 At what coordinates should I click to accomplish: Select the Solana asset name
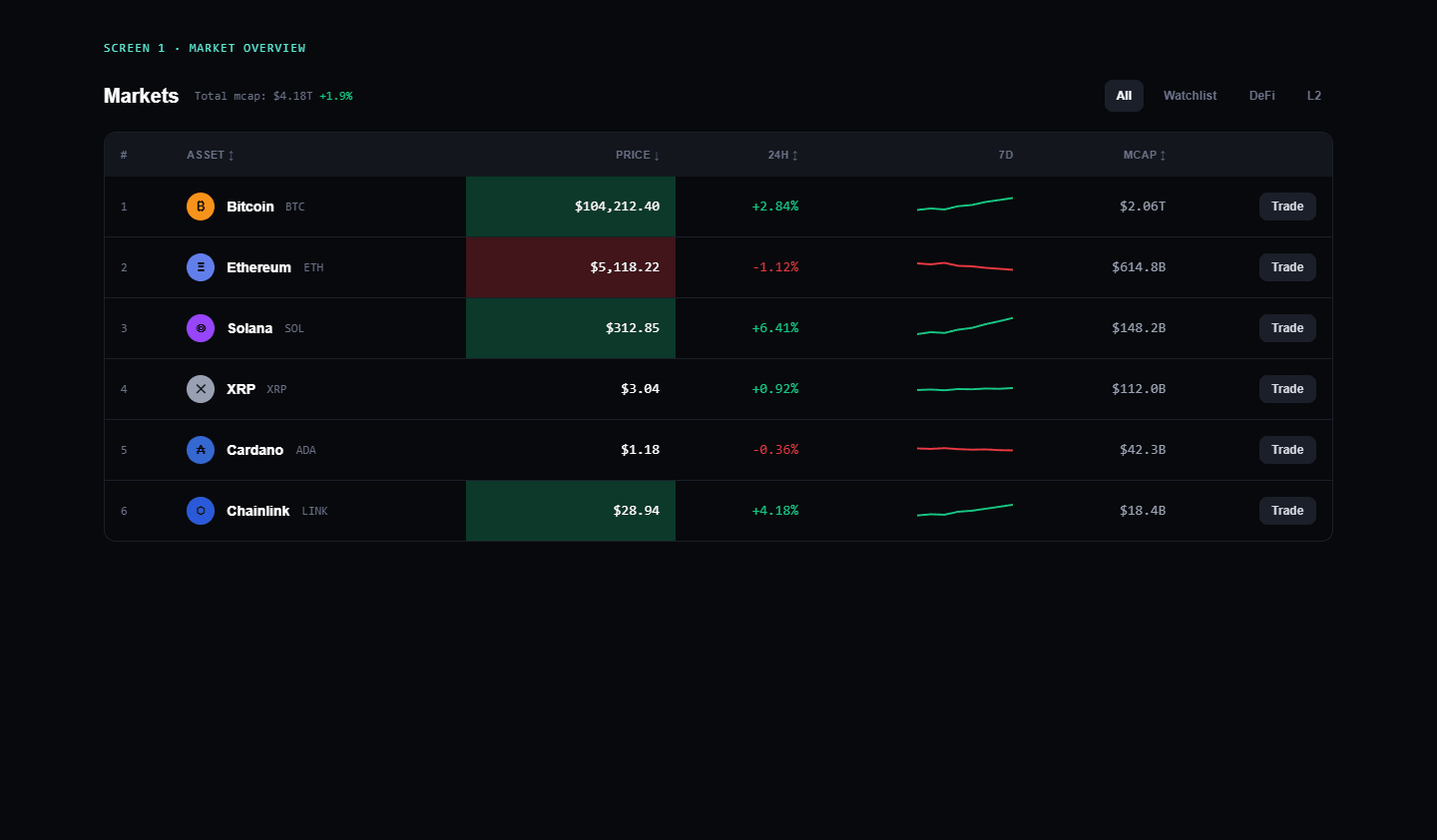point(249,328)
